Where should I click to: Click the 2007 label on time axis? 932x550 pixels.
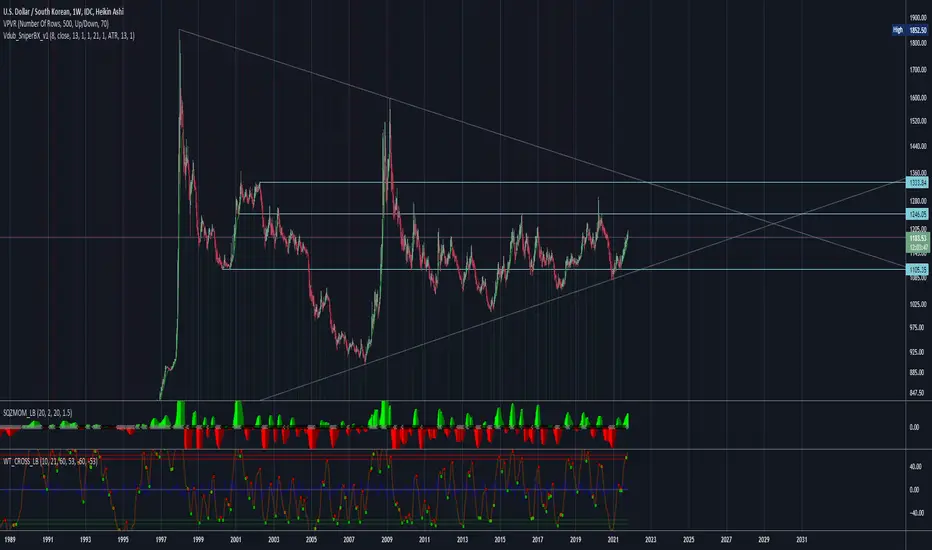349,540
